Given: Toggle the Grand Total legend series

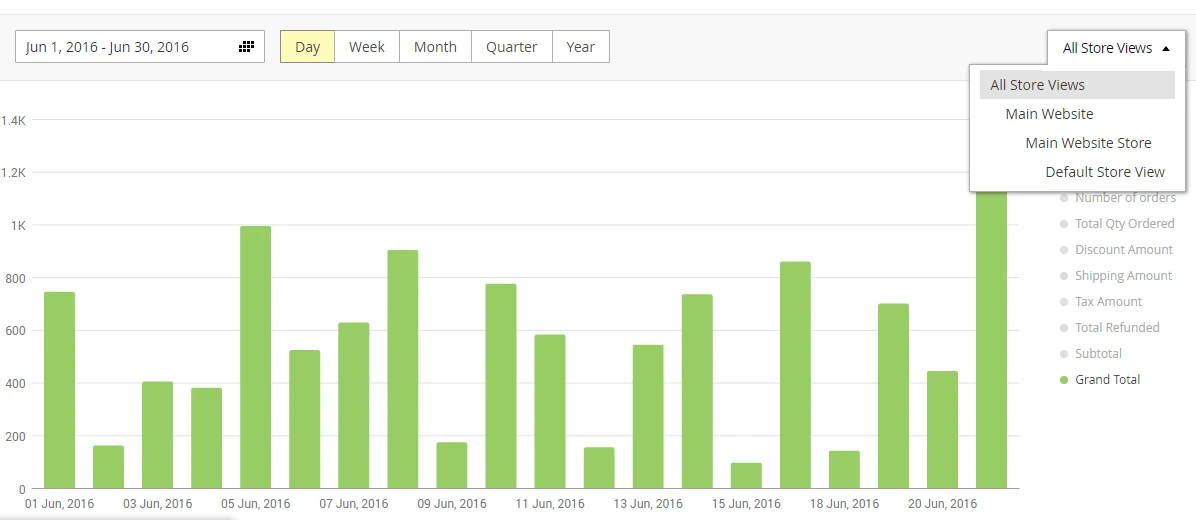Looking at the screenshot, I should click(1106, 380).
